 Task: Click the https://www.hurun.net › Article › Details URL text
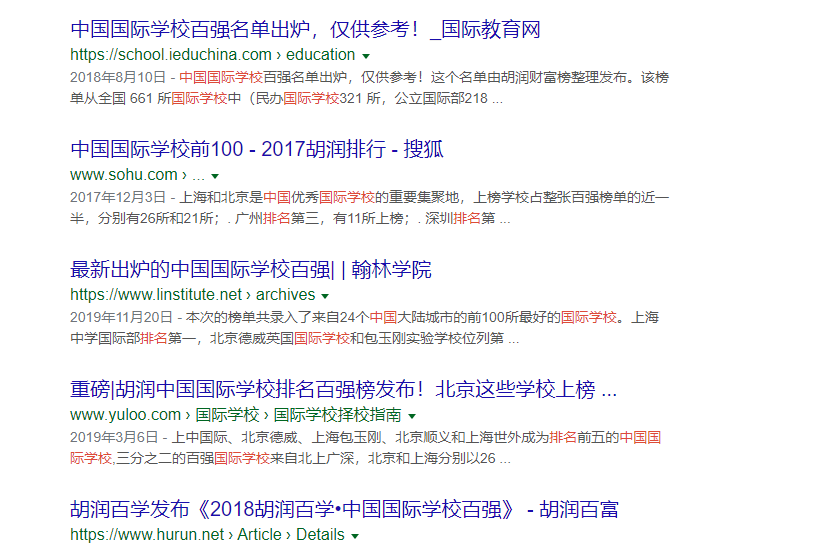[x=208, y=535]
